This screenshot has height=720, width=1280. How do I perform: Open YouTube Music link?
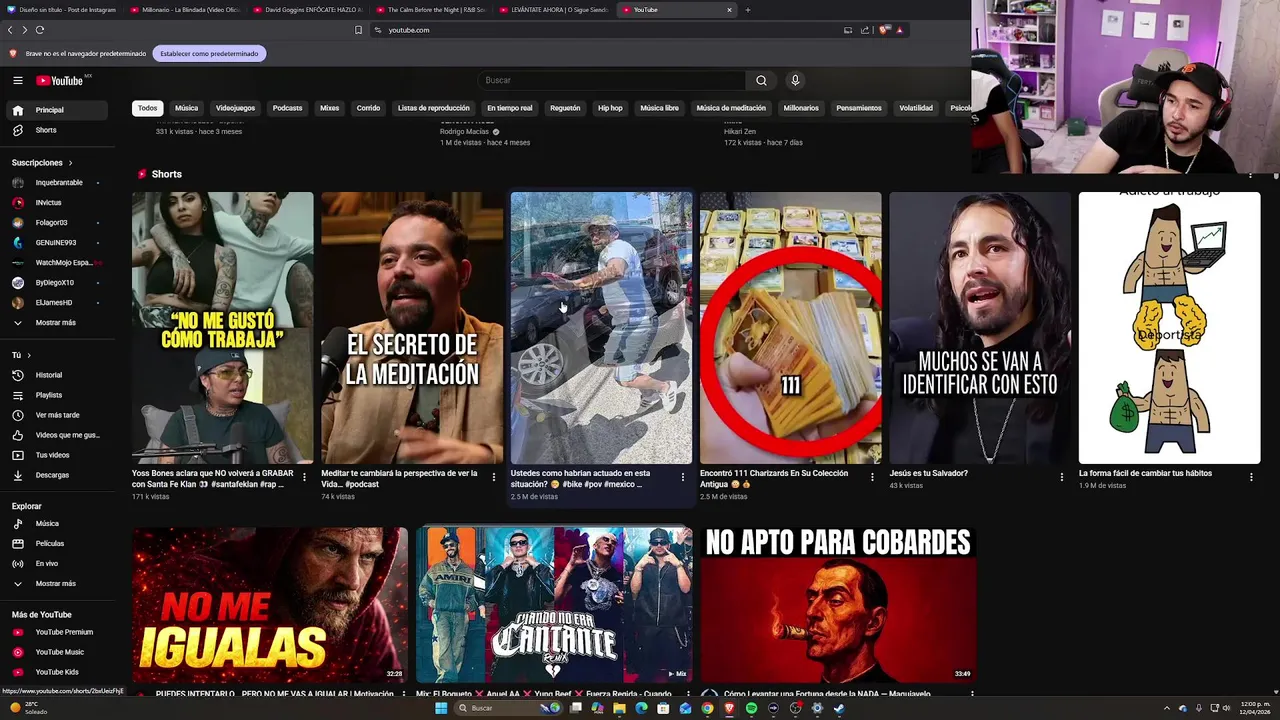56,652
